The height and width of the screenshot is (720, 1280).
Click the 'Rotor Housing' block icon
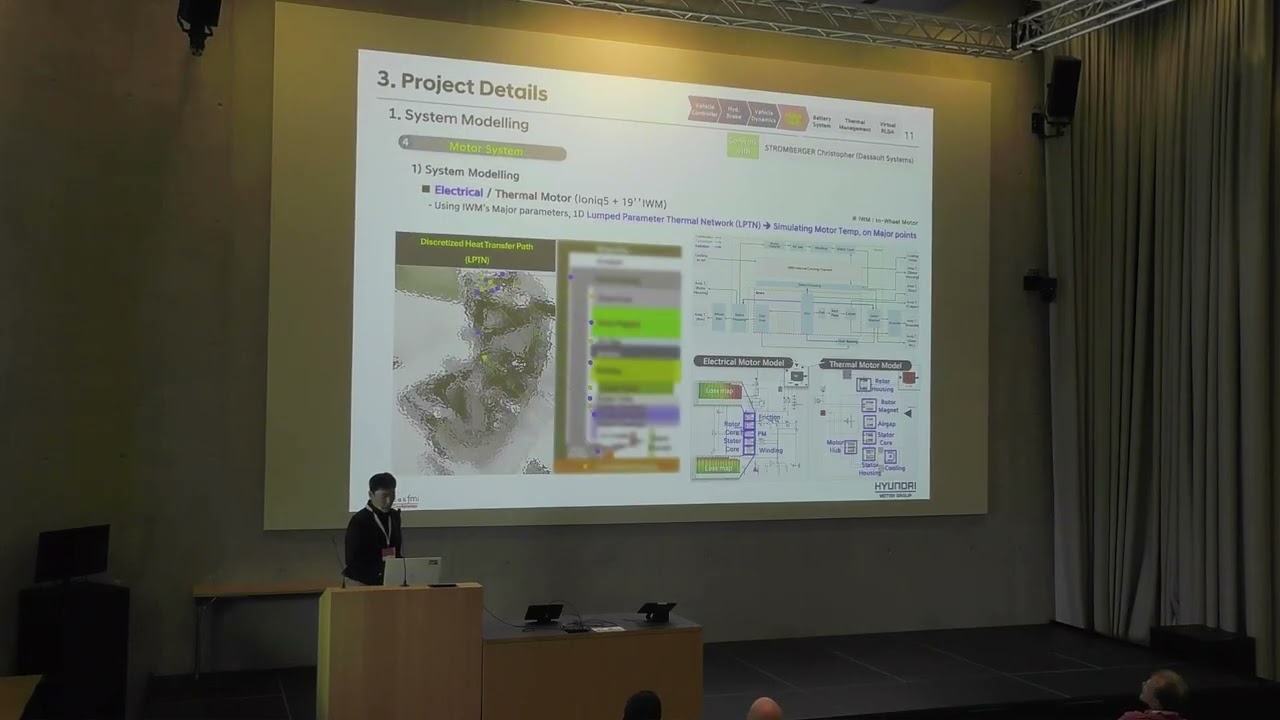[x=864, y=385]
